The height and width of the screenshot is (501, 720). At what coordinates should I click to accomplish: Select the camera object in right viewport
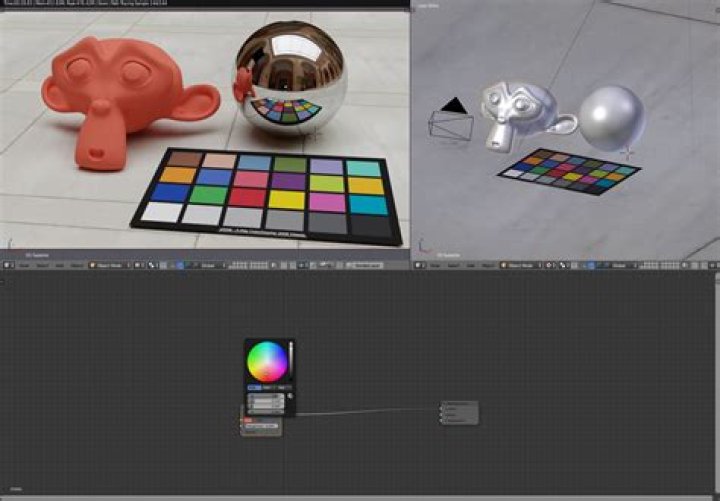tap(450, 122)
